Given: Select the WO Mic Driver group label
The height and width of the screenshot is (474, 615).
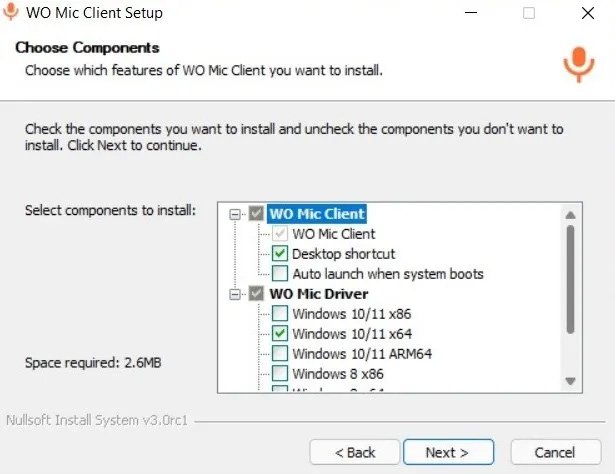Looking at the screenshot, I should 319,294.
